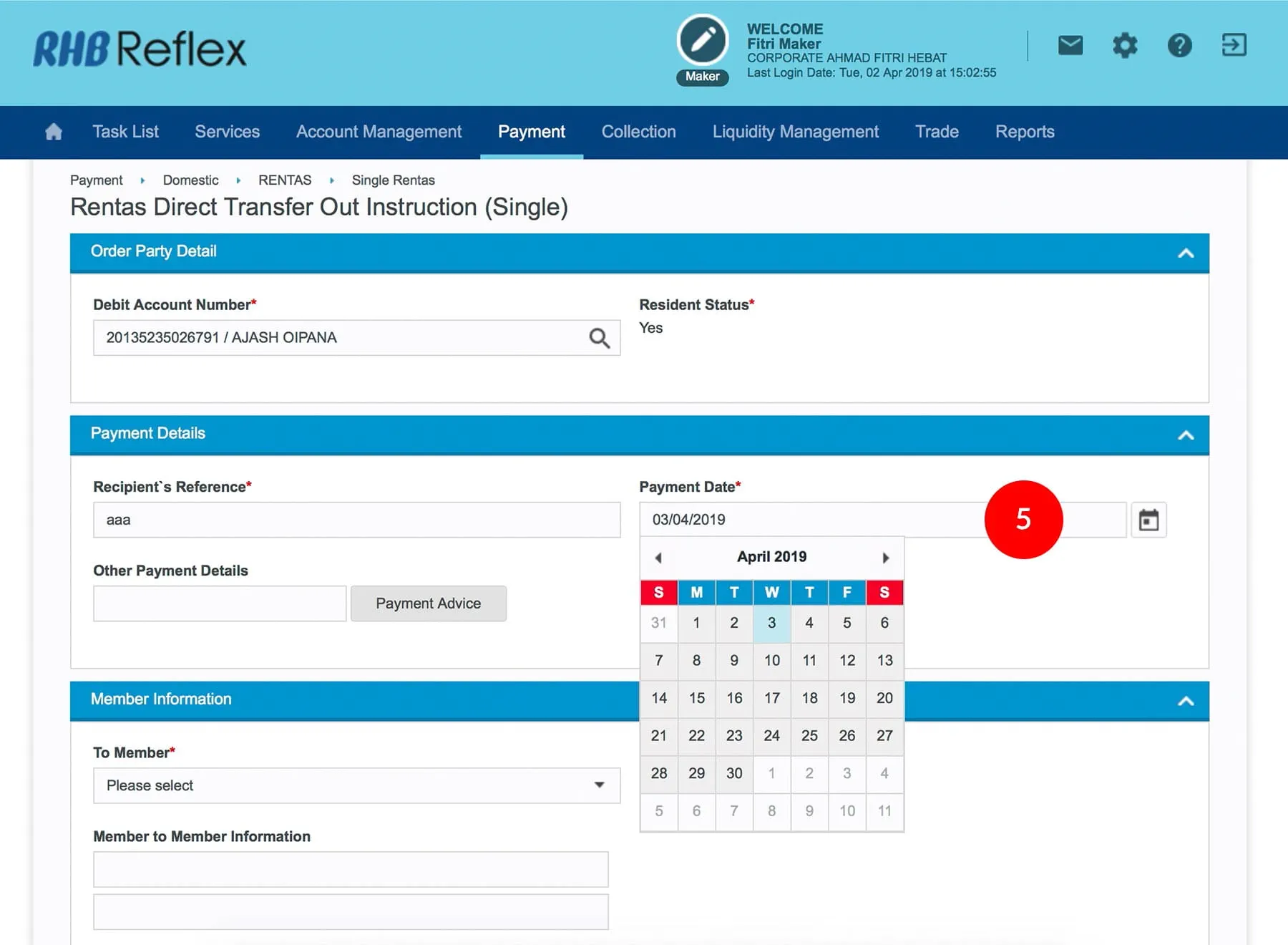Go to previous month in calendar
The height and width of the screenshot is (945, 1288).
(x=658, y=558)
